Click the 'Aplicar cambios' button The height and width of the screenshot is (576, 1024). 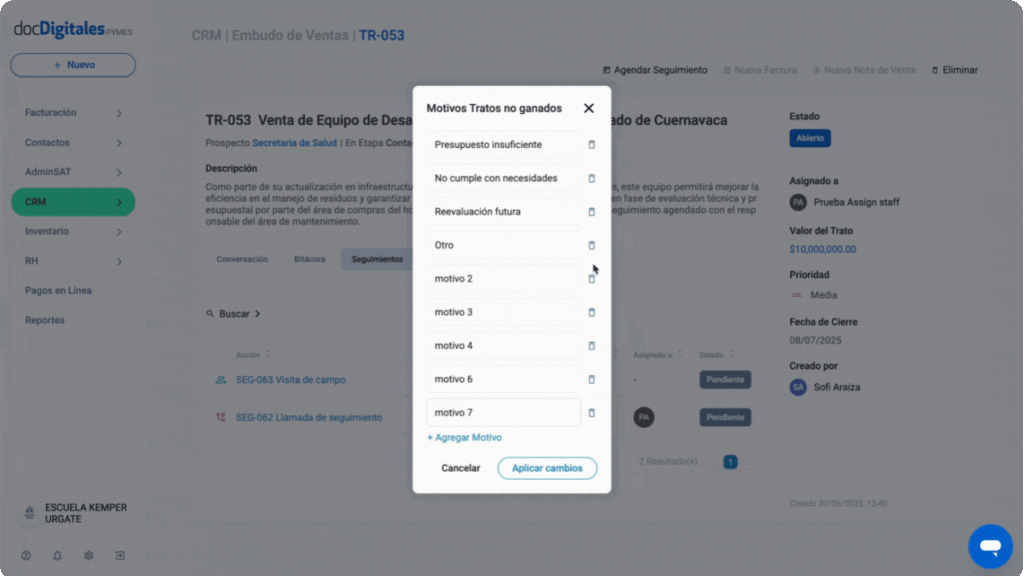point(547,468)
